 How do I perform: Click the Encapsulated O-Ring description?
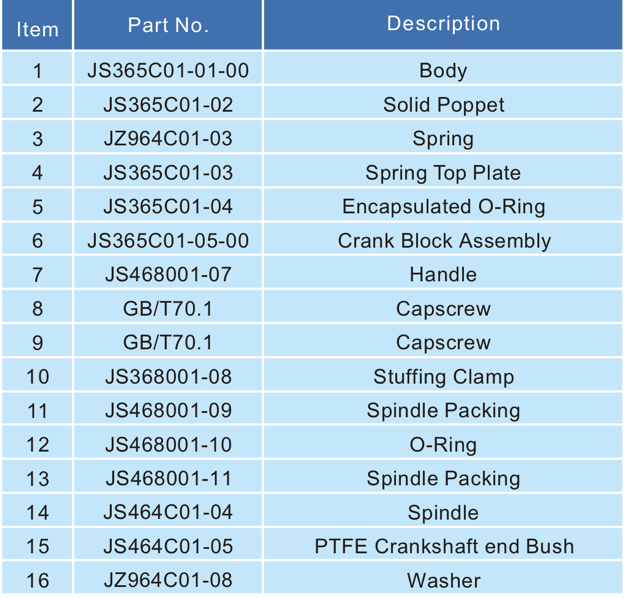(x=443, y=207)
